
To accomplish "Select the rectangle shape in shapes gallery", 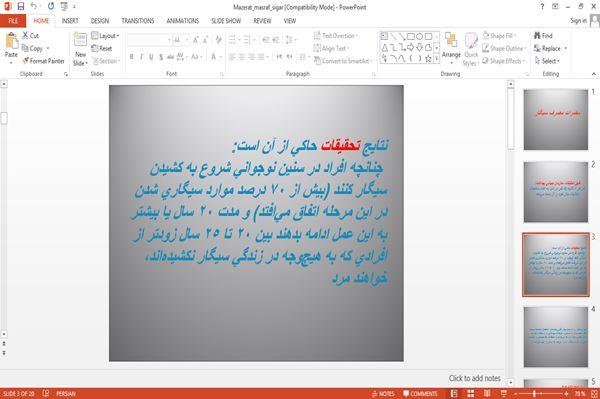I will coord(411,36).
